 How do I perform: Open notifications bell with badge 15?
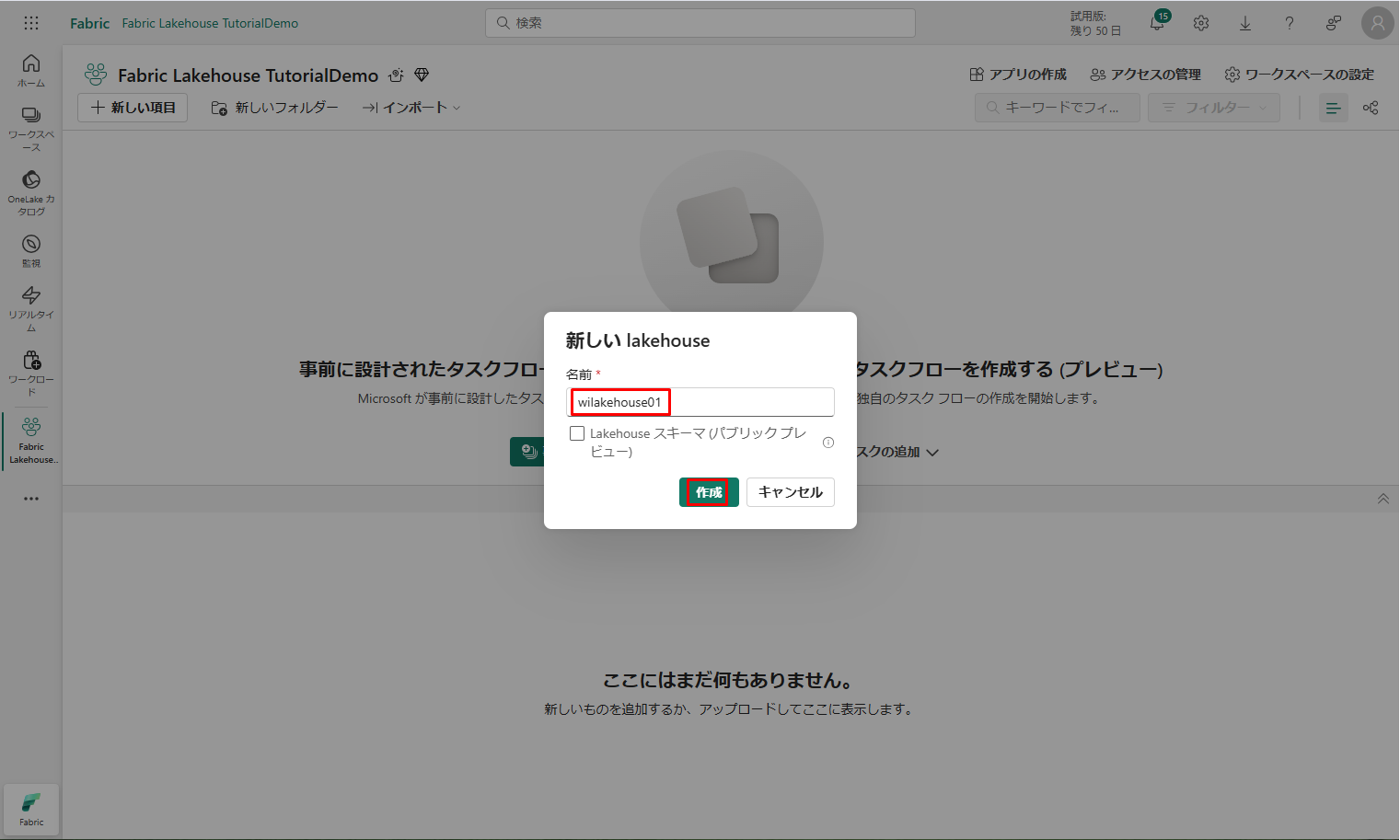pyautogui.click(x=1158, y=23)
